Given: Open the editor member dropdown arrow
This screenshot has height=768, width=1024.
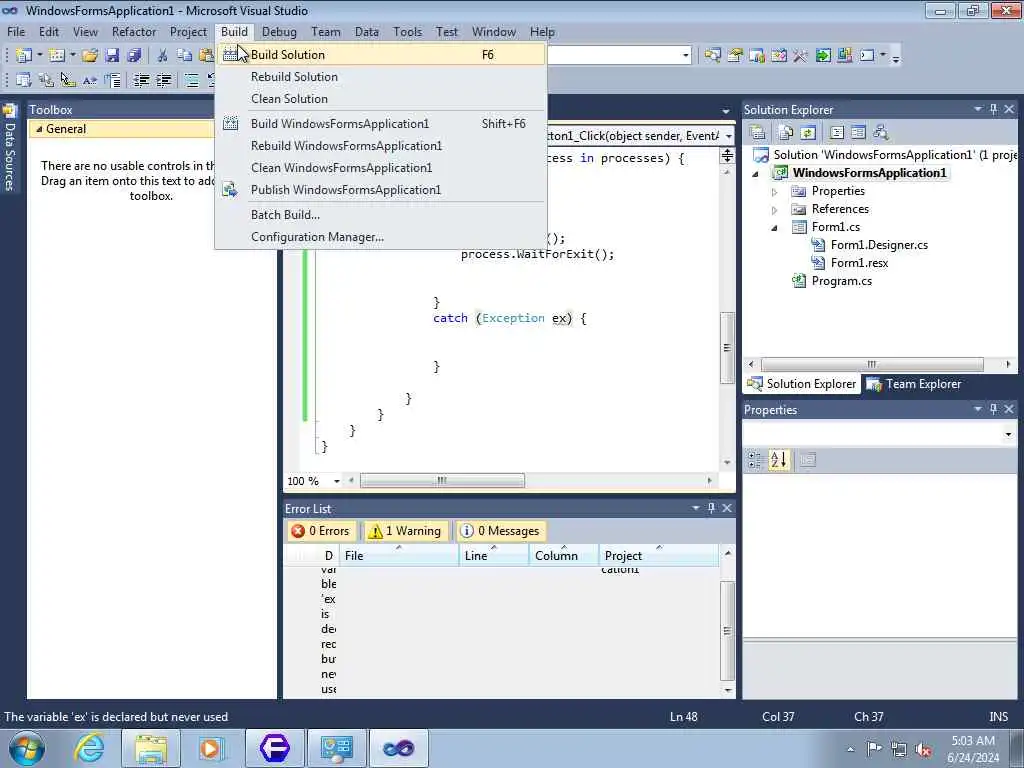Looking at the screenshot, I should coord(728,136).
